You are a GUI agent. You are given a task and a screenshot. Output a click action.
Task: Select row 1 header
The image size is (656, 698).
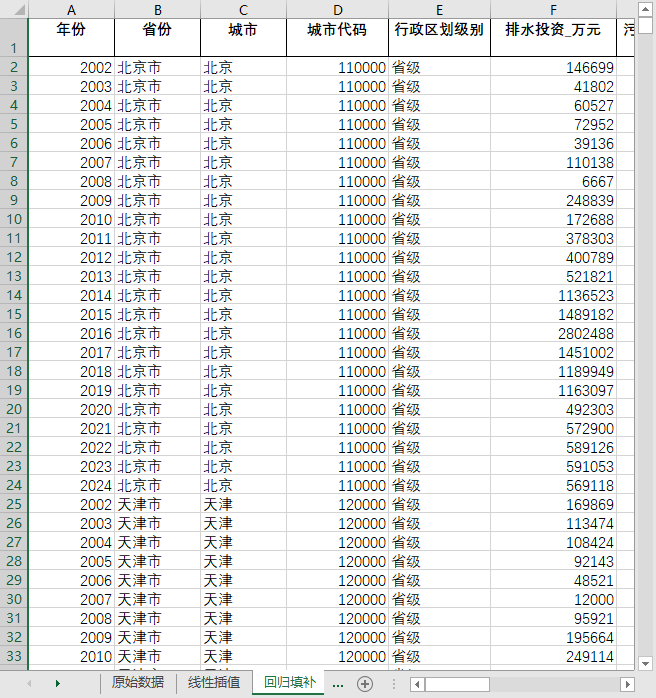click(14, 38)
